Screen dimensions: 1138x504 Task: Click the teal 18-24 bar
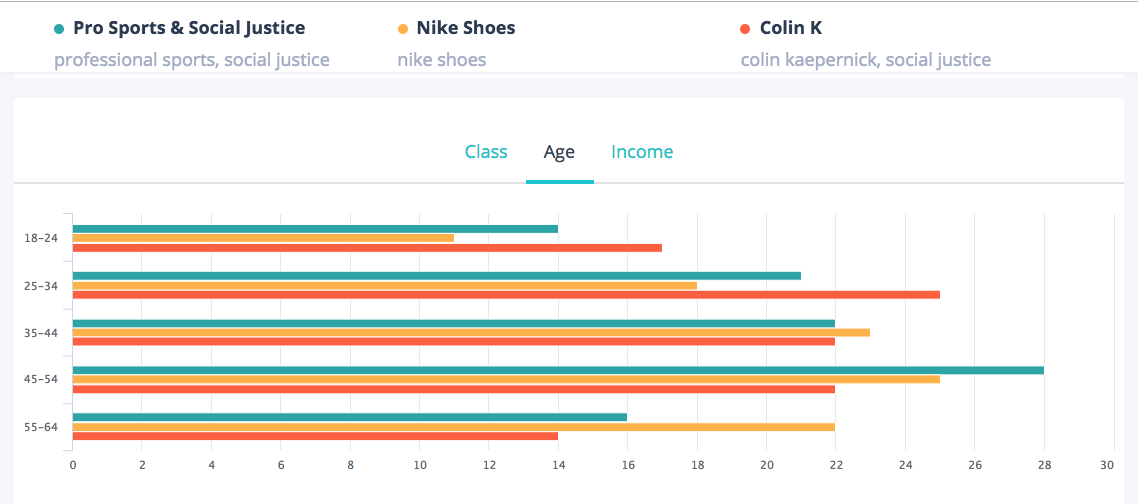[x=315, y=229]
